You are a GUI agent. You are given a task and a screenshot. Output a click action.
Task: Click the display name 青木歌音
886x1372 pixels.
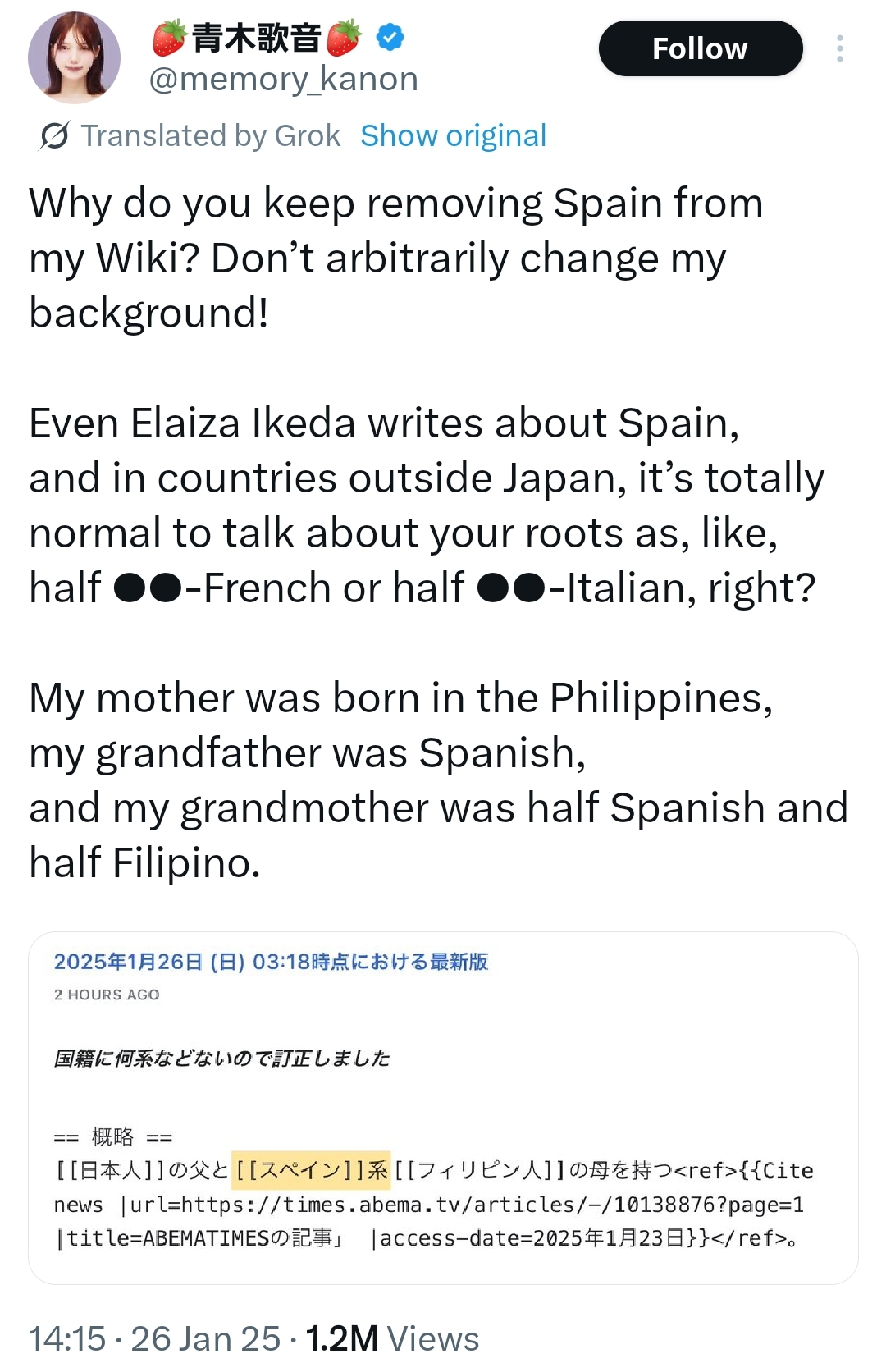[256, 38]
